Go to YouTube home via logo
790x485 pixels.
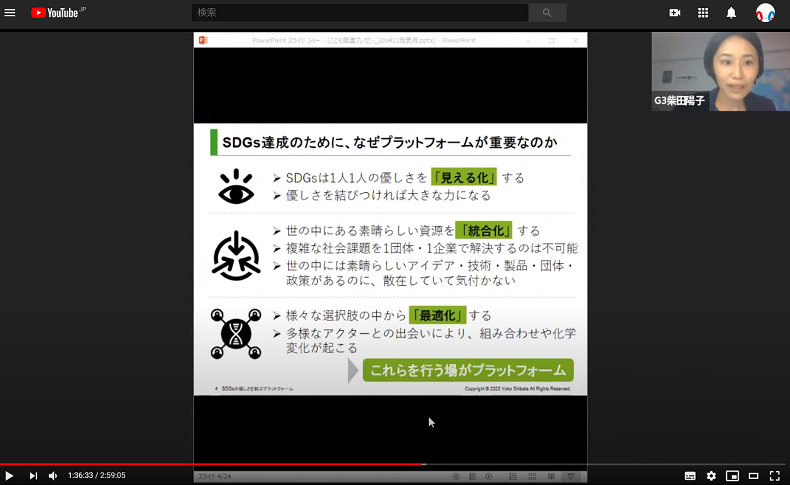pyautogui.click(x=58, y=13)
